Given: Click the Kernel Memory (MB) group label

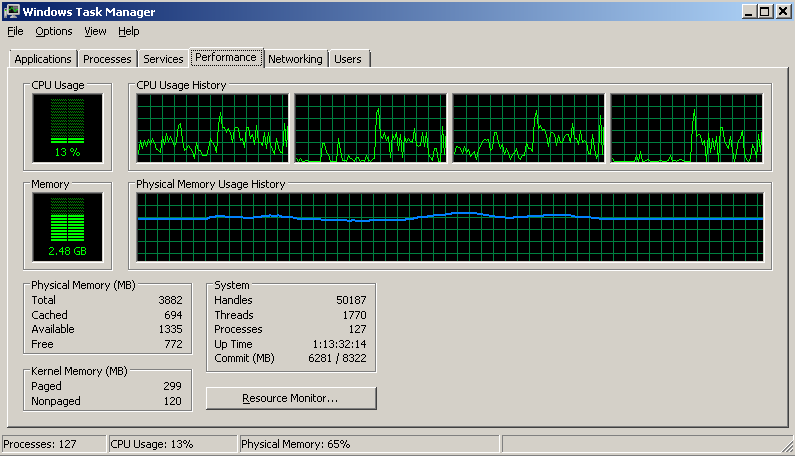Looking at the screenshot, I should tap(79, 371).
